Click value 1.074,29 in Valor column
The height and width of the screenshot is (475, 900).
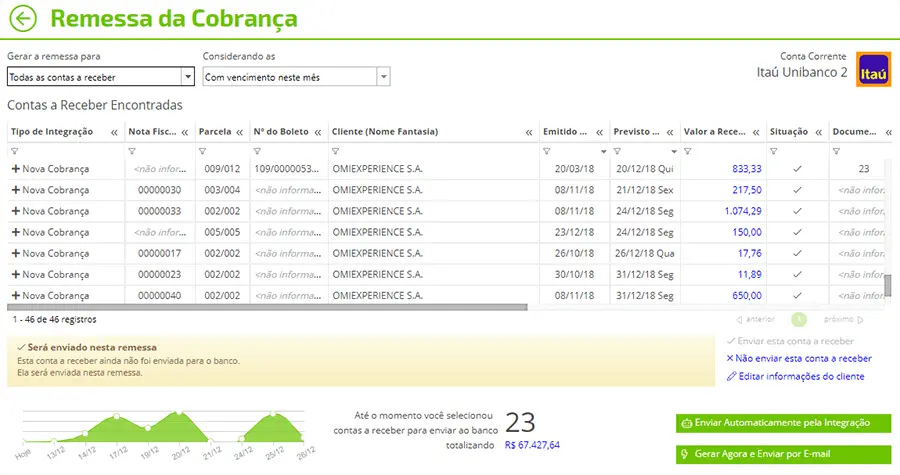[x=743, y=211]
